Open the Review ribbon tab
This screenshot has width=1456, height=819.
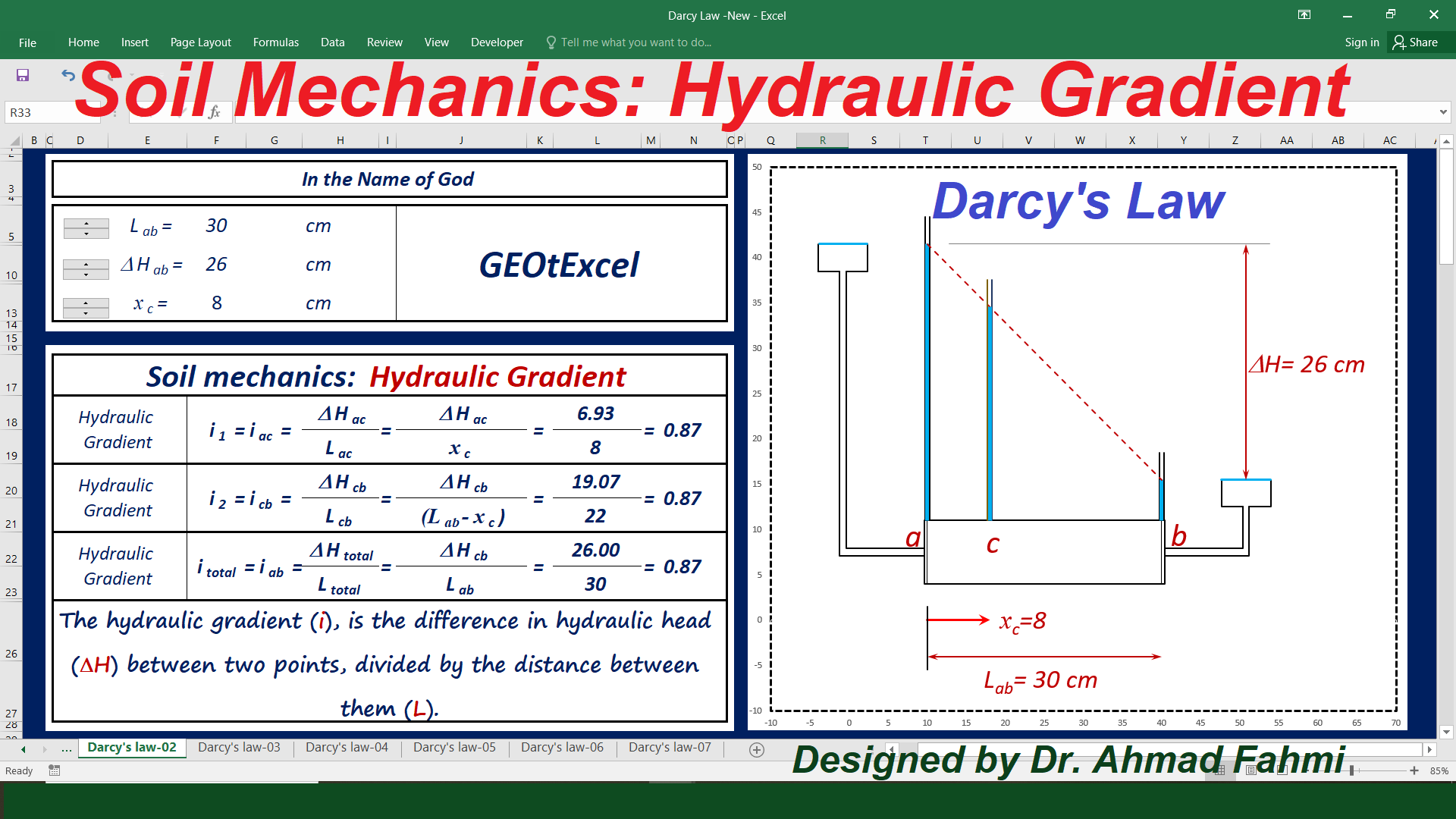[x=384, y=42]
